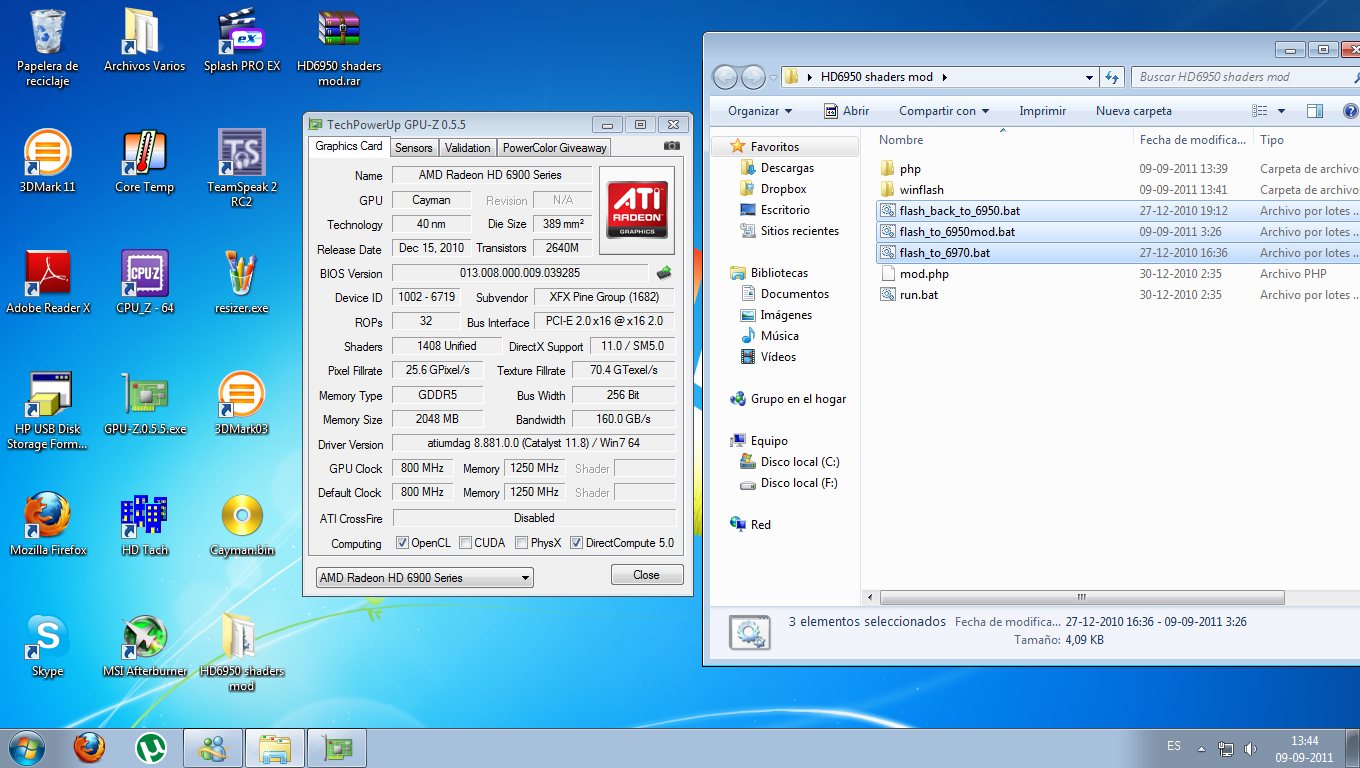Open Core Temp desktop shortcut
Viewport: 1360px width, 768px height.
coord(144,161)
